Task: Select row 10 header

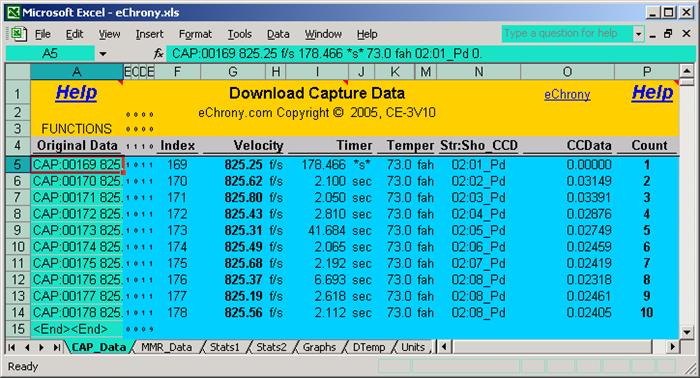Action: (x=17, y=247)
